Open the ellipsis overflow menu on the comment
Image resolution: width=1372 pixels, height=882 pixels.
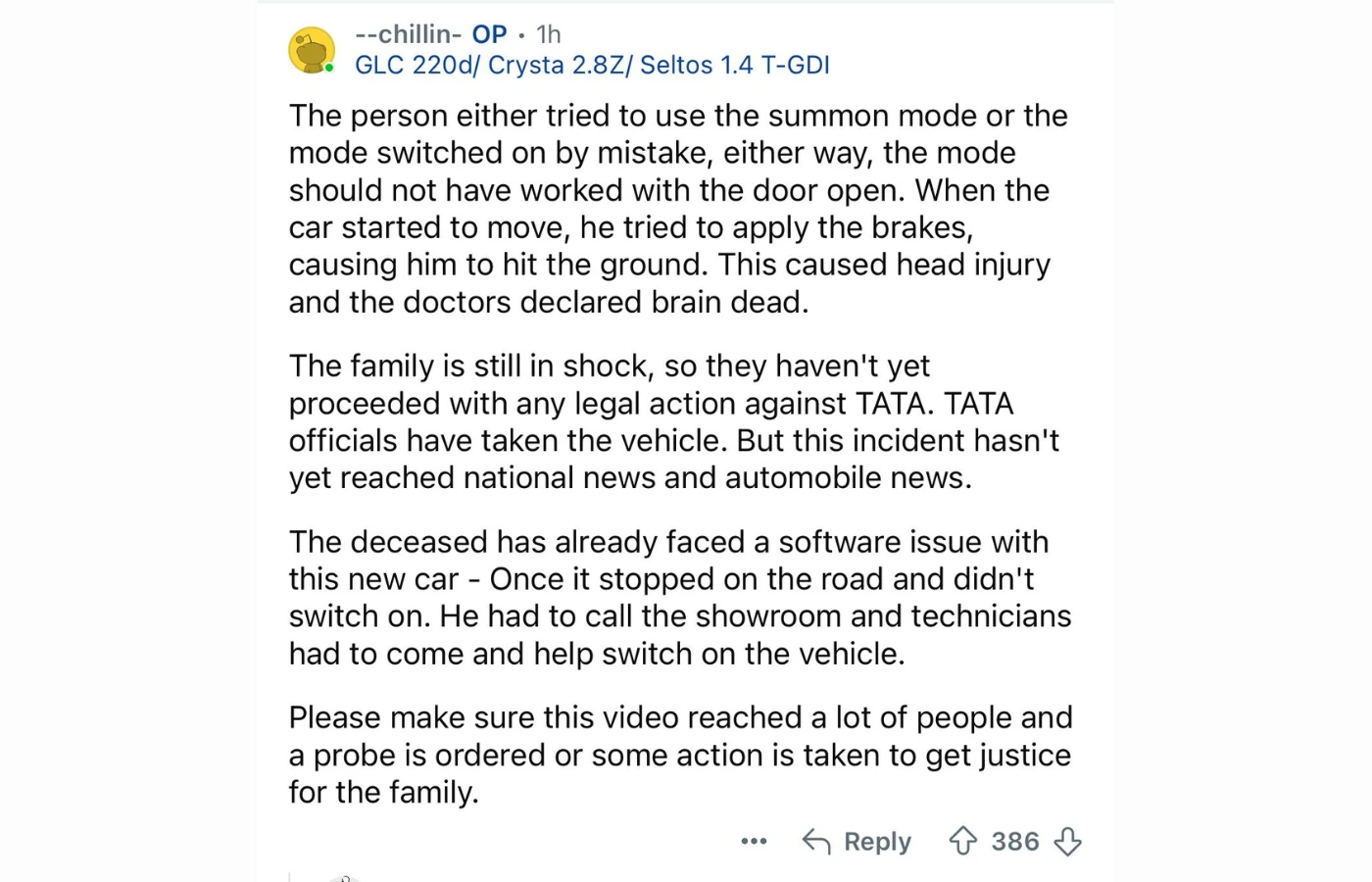coord(753,841)
